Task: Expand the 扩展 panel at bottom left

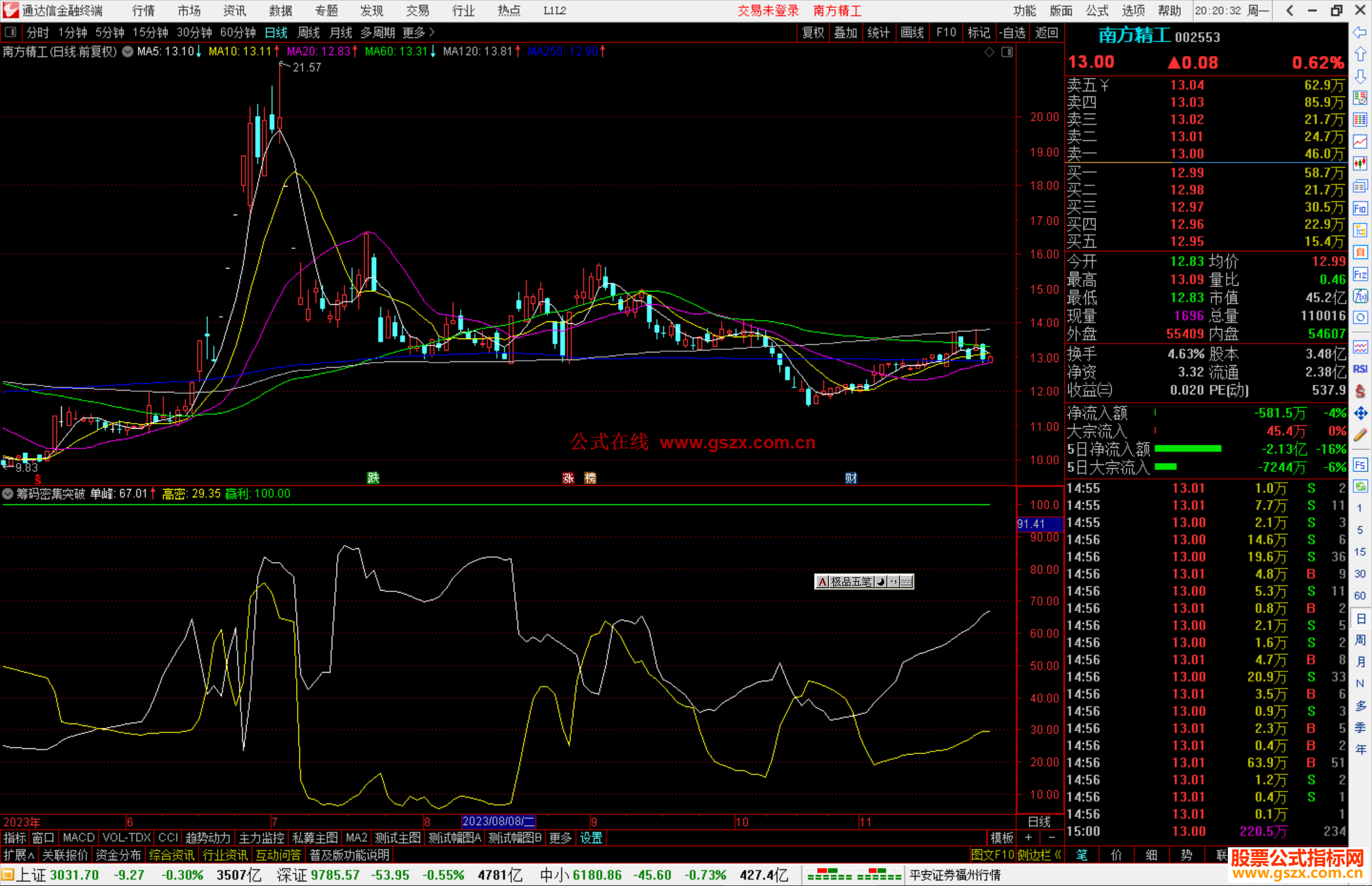Action: pyautogui.click(x=19, y=855)
